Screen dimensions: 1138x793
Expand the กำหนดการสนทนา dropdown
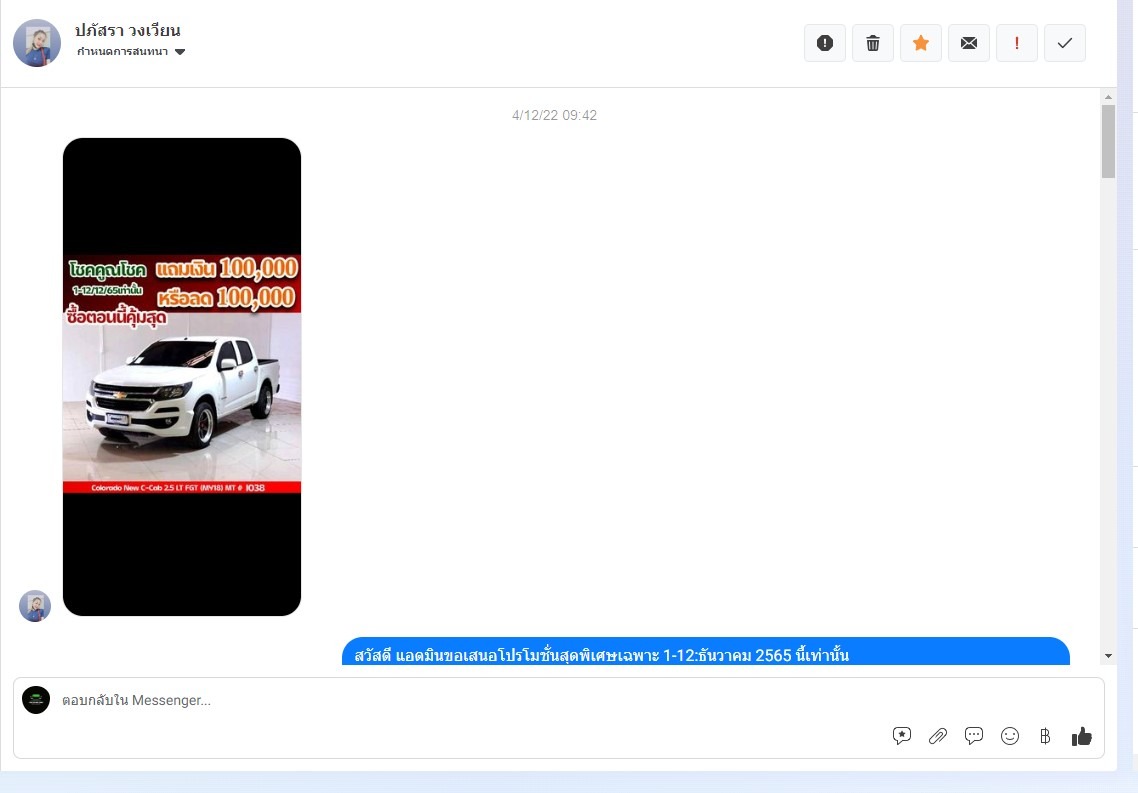click(x=123, y=52)
